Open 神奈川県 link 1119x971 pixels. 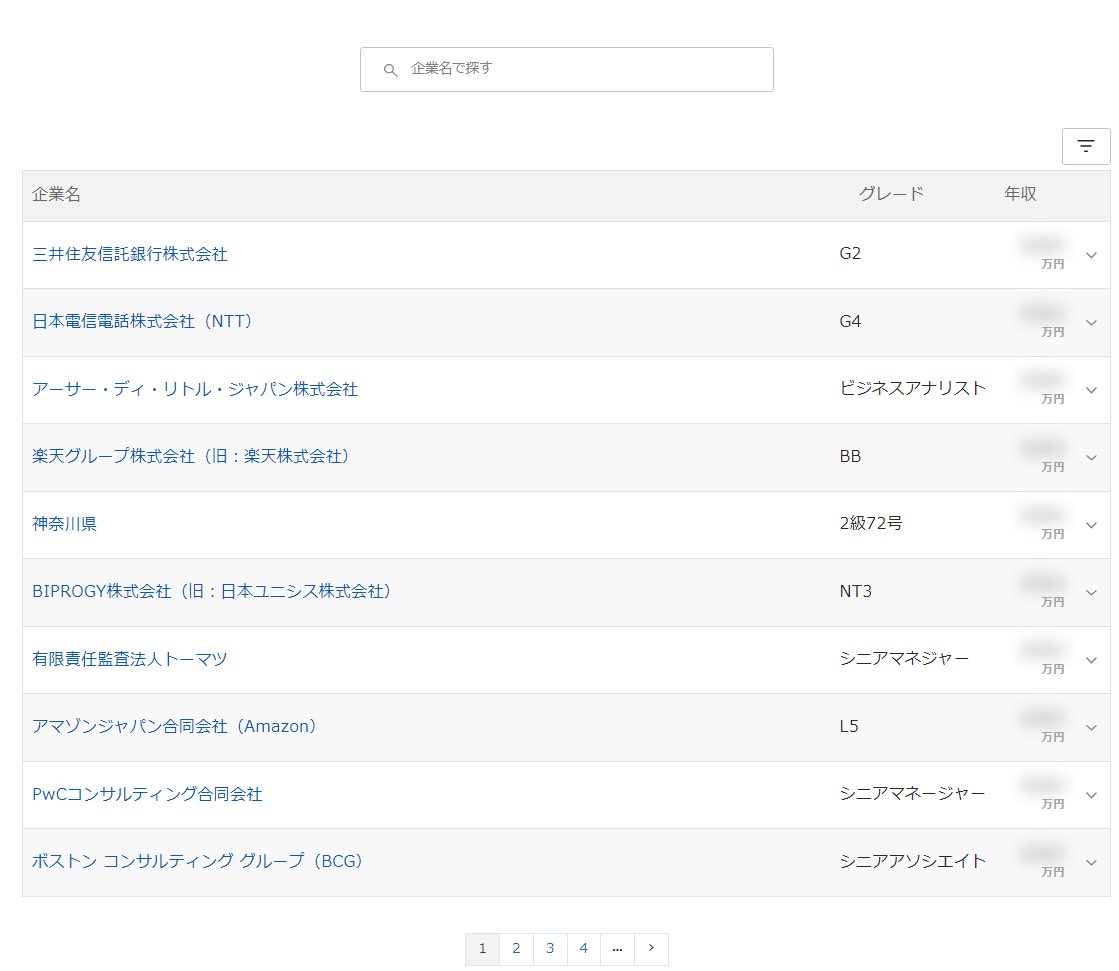(x=64, y=524)
